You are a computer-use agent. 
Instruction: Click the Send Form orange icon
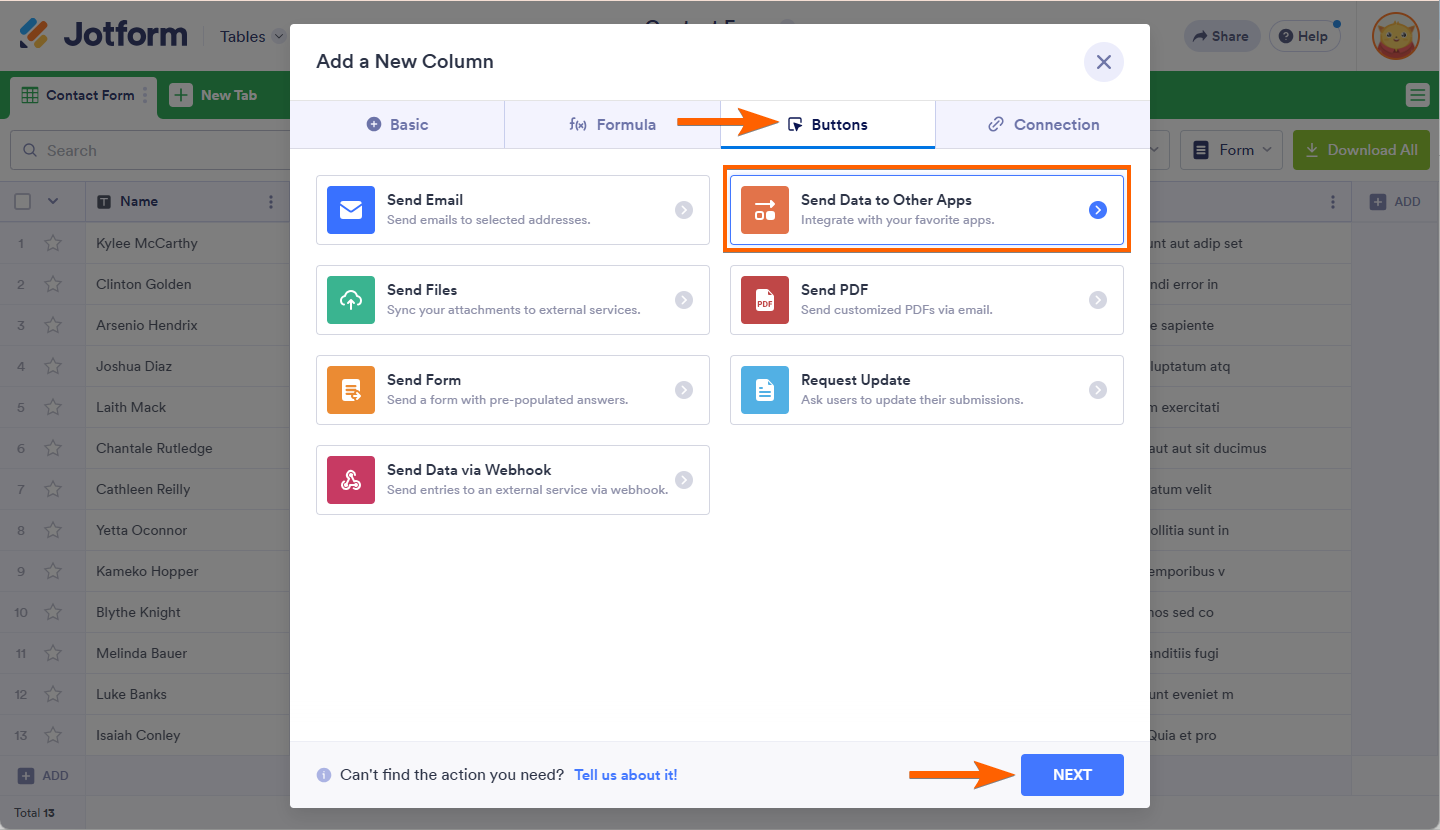coord(351,390)
